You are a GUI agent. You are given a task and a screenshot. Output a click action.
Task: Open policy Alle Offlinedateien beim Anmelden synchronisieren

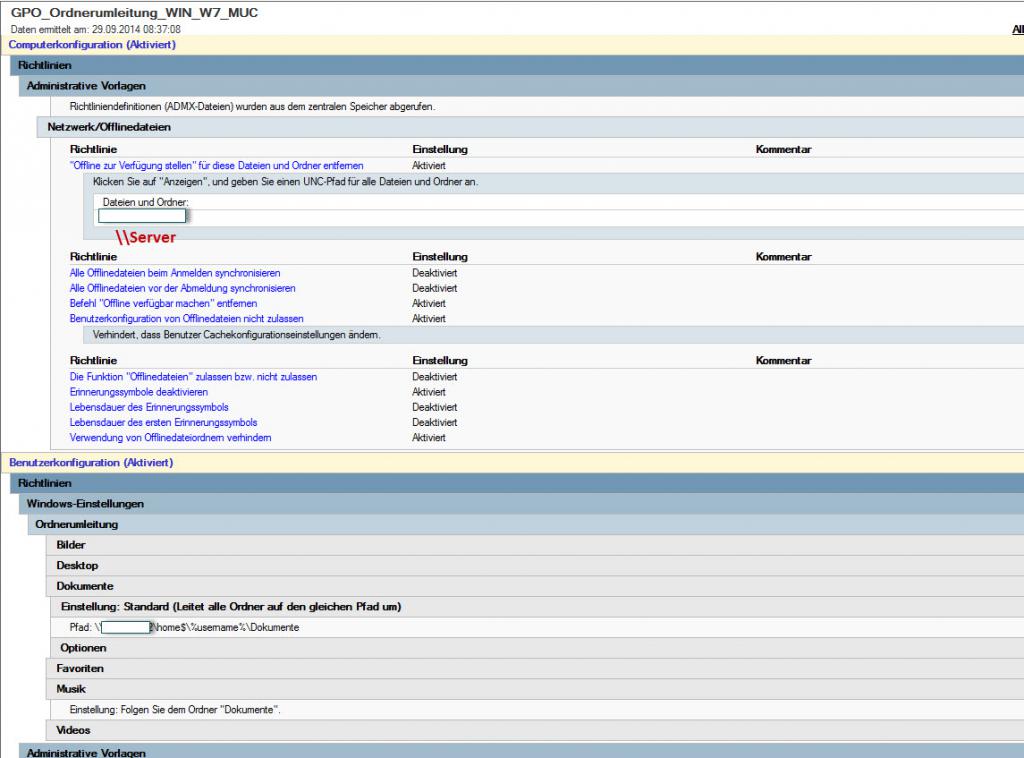[175, 273]
